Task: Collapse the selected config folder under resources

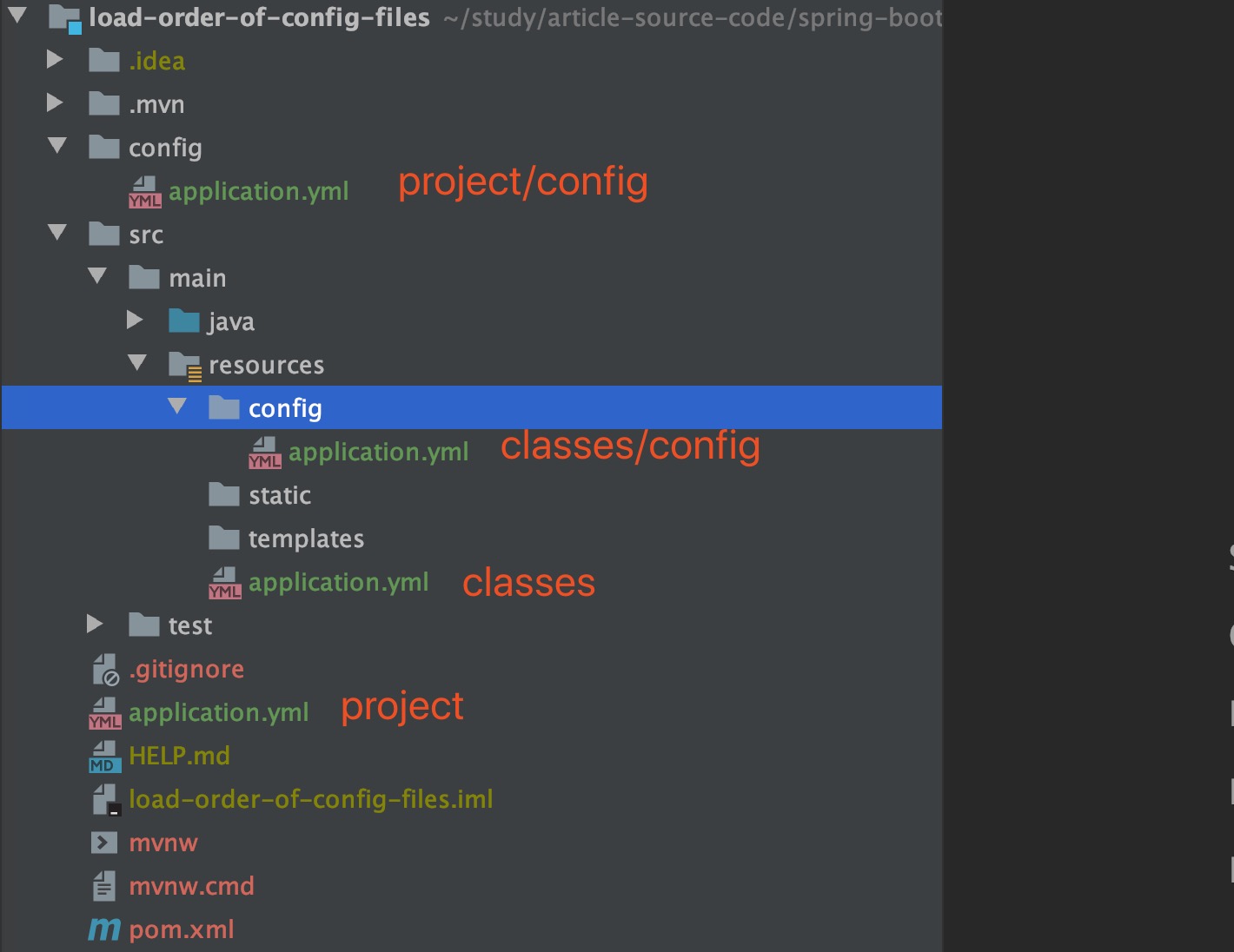Action: pyautogui.click(x=177, y=407)
